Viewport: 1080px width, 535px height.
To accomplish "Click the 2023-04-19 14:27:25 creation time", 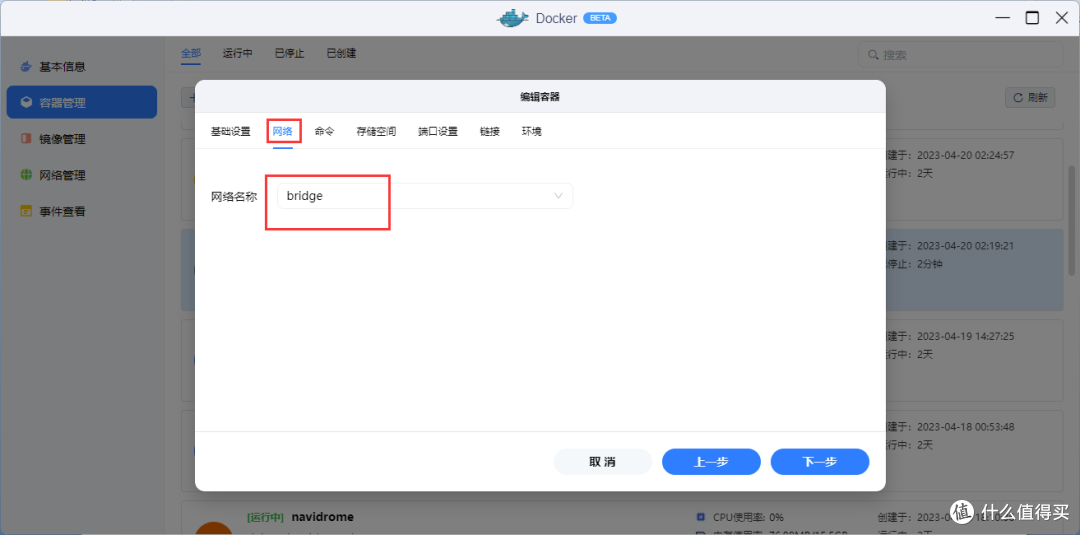I will [966, 337].
